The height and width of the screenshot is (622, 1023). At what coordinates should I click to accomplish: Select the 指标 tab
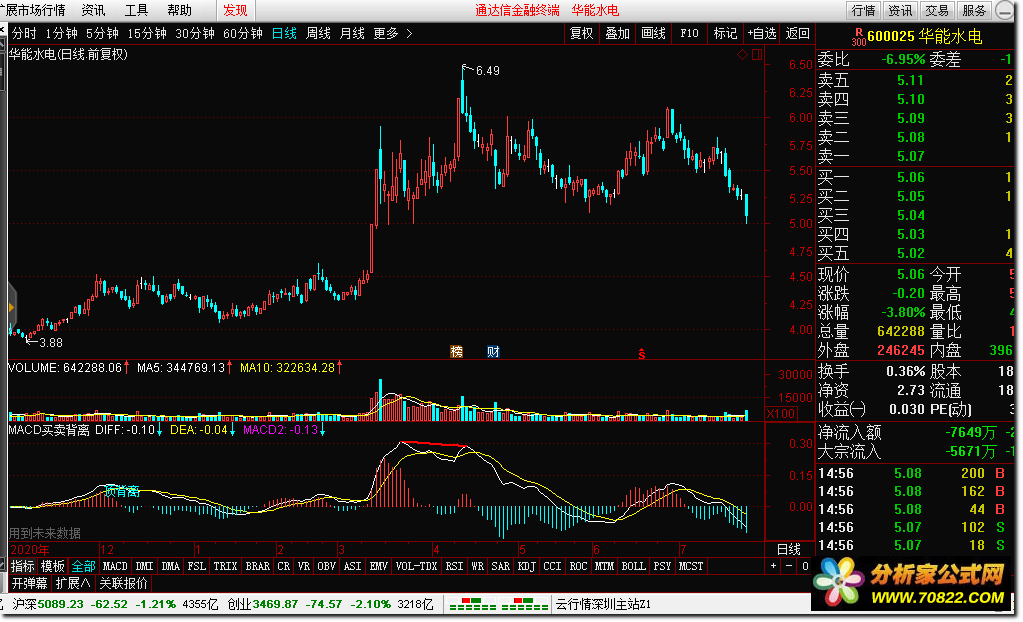click(x=22, y=566)
